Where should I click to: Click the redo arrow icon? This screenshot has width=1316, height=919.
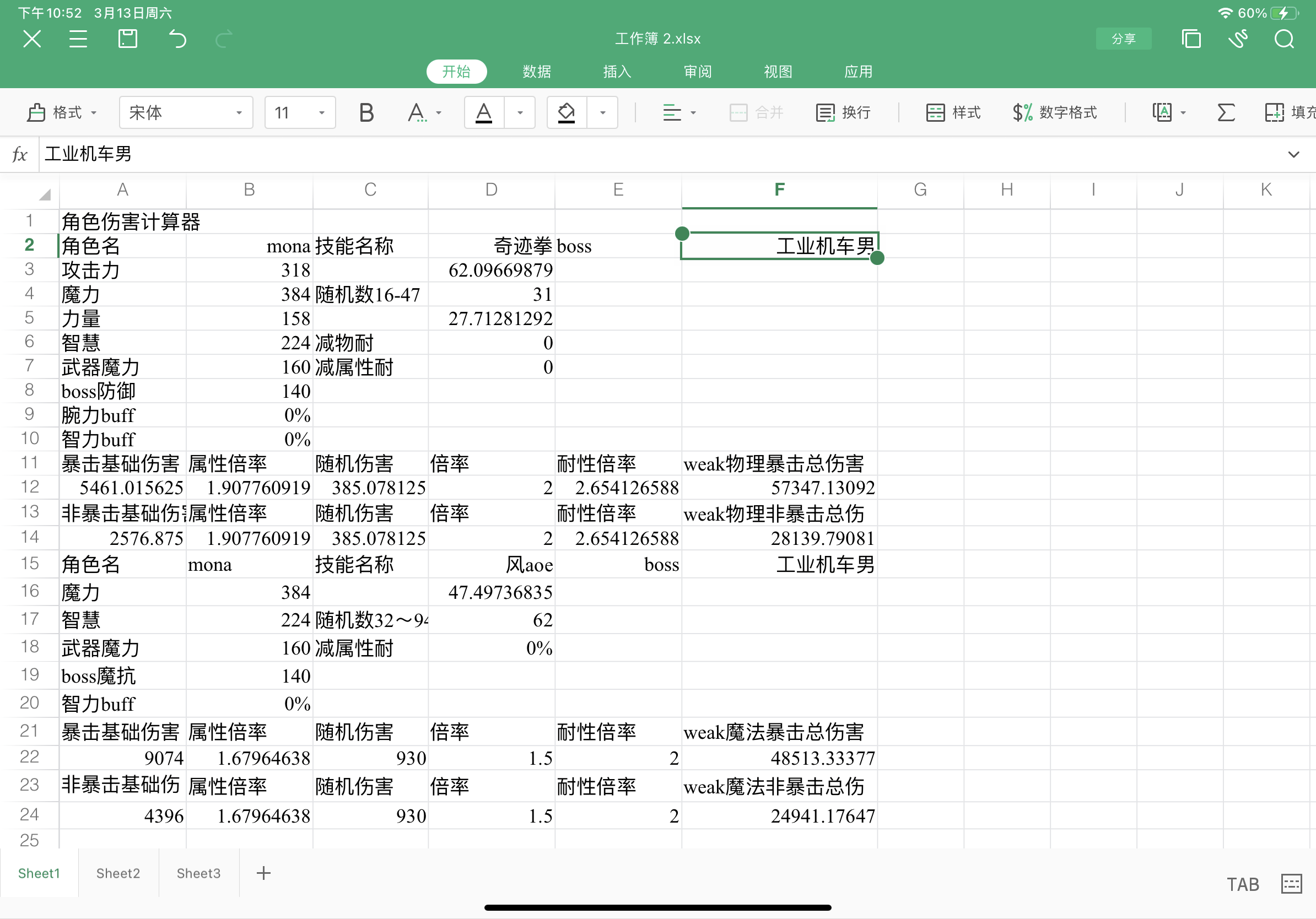point(224,39)
